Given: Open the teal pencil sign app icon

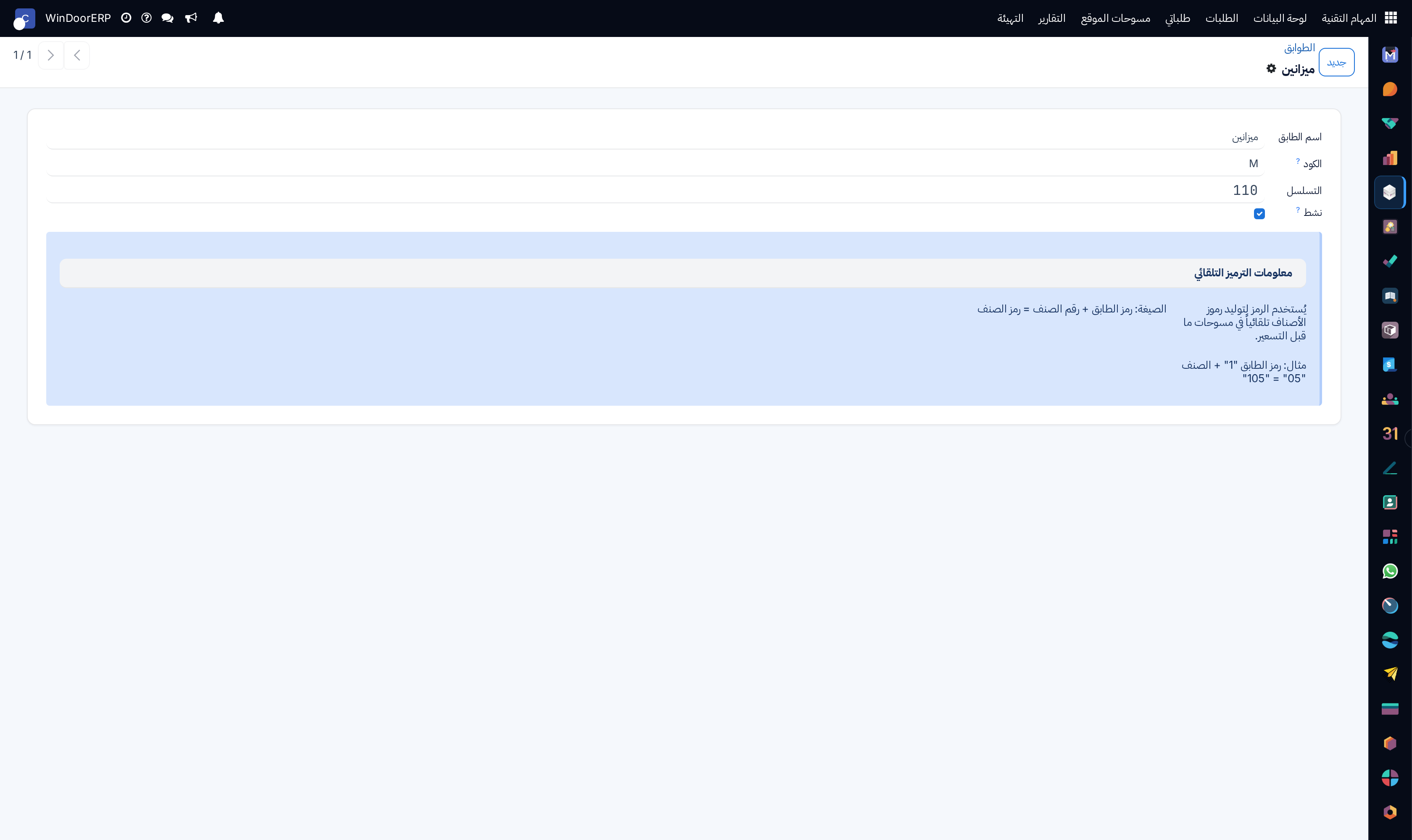Looking at the screenshot, I should pos(1390,468).
